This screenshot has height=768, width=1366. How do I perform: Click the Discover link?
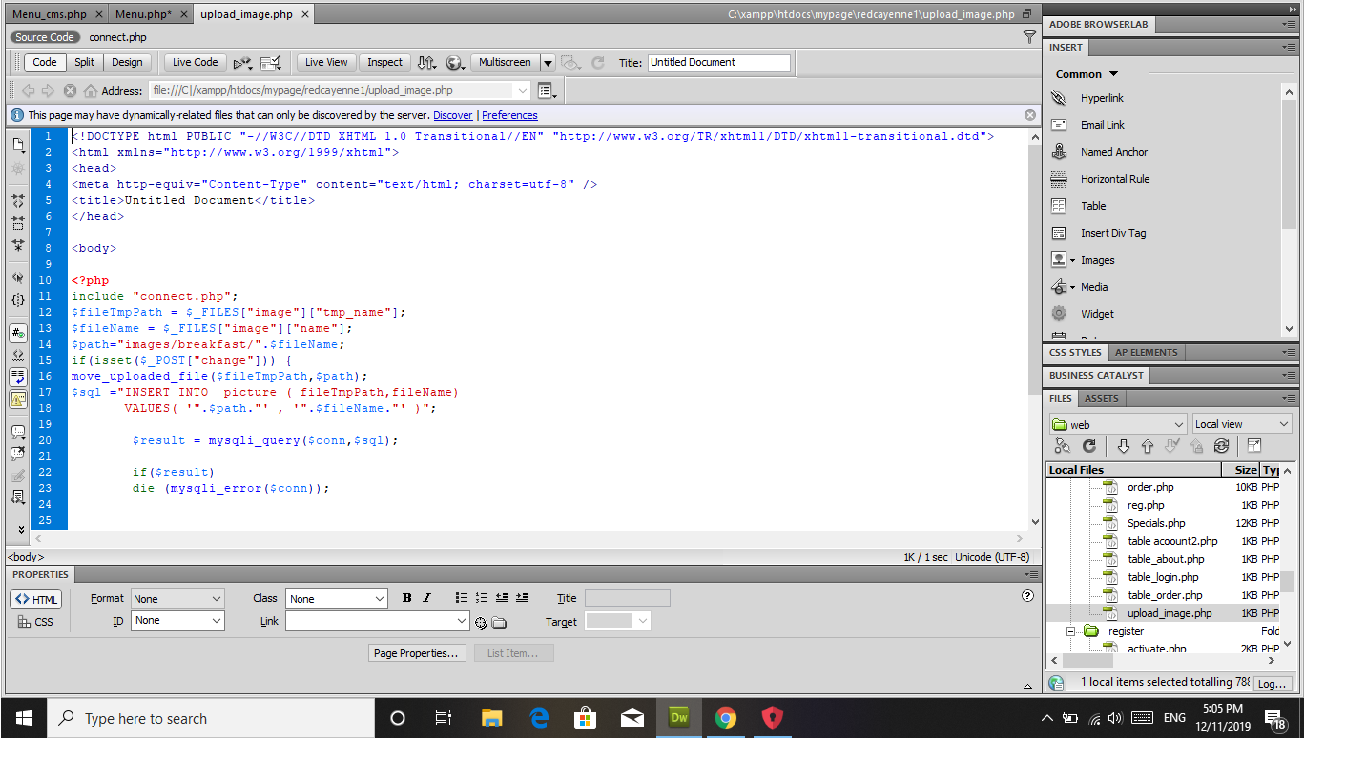453,115
